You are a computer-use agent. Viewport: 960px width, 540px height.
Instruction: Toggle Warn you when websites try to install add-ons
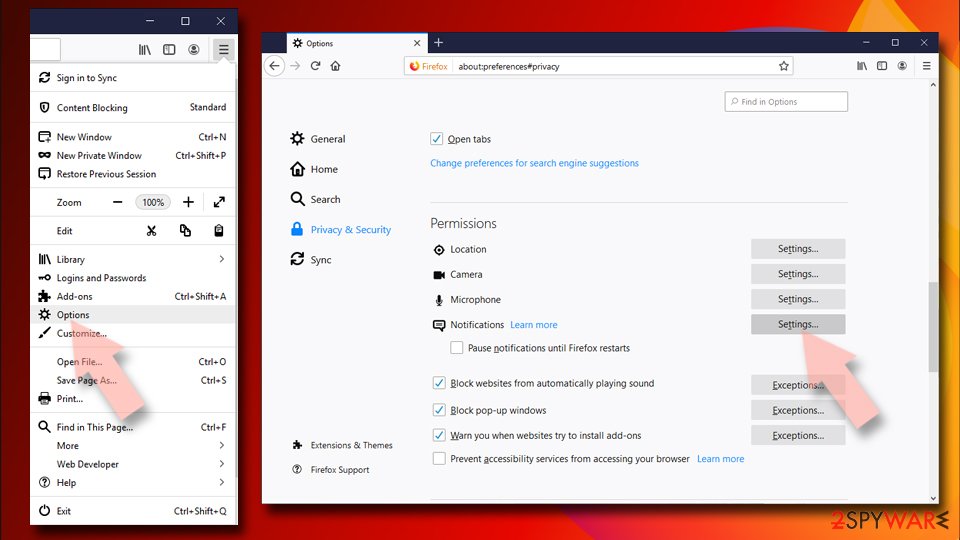439,435
